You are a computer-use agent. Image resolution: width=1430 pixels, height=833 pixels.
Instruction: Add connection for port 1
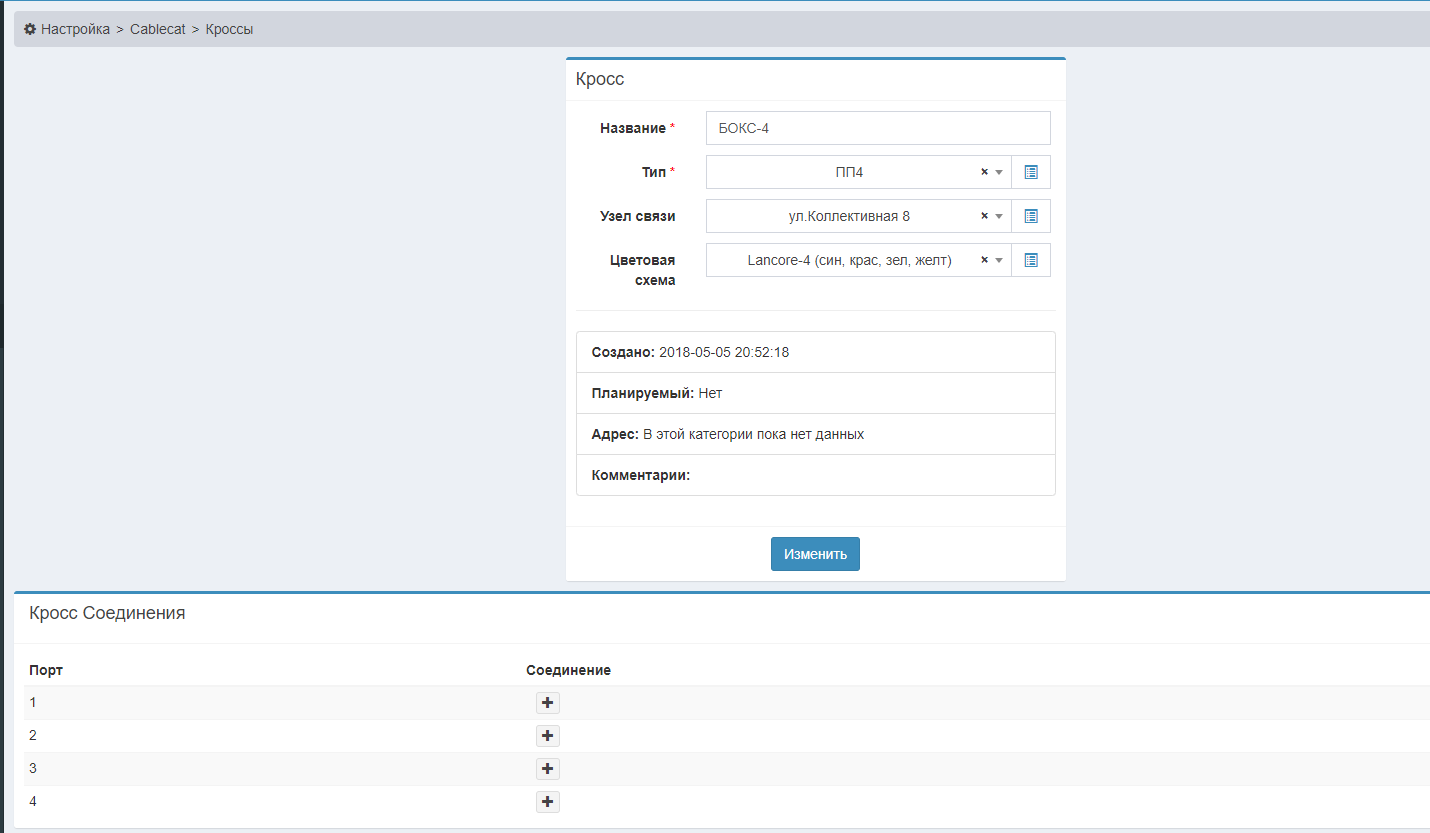(x=547, y=703)
